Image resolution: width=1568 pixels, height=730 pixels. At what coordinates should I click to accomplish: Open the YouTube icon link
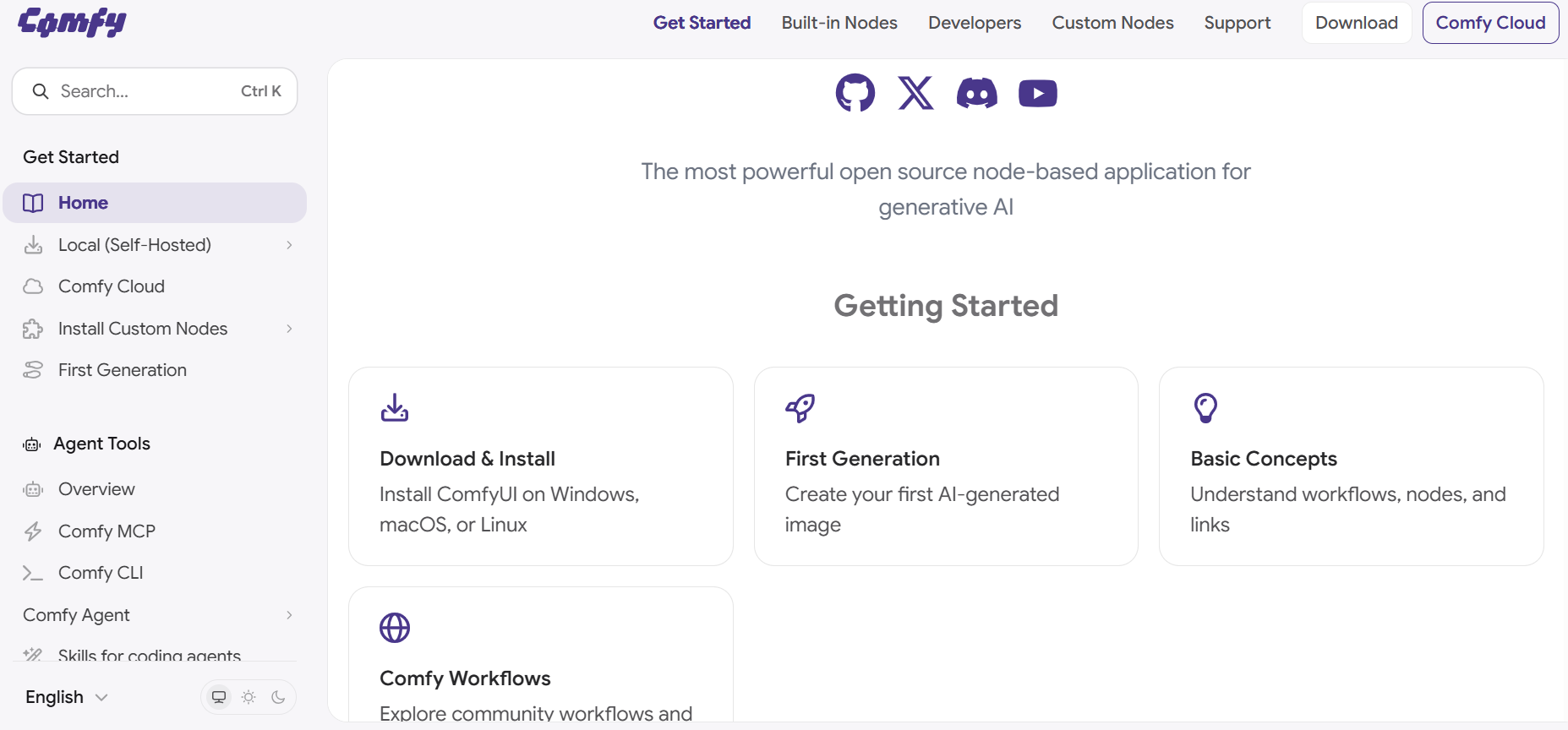[x=1038, y=93]
